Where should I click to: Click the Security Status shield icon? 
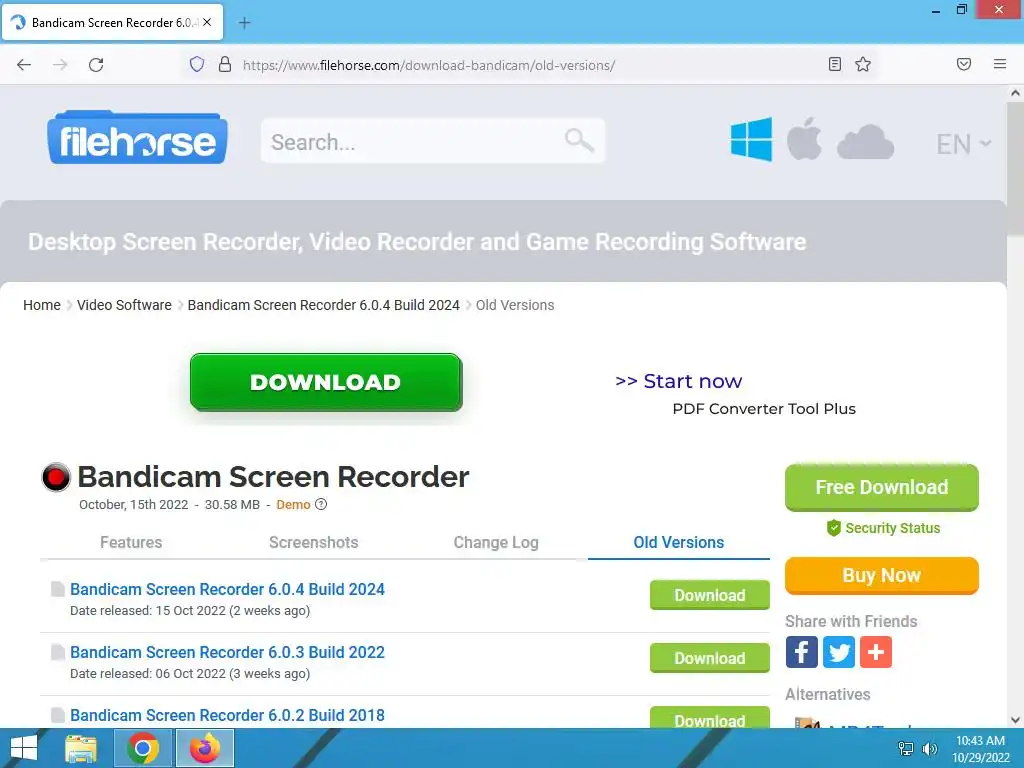coord(833,528)
